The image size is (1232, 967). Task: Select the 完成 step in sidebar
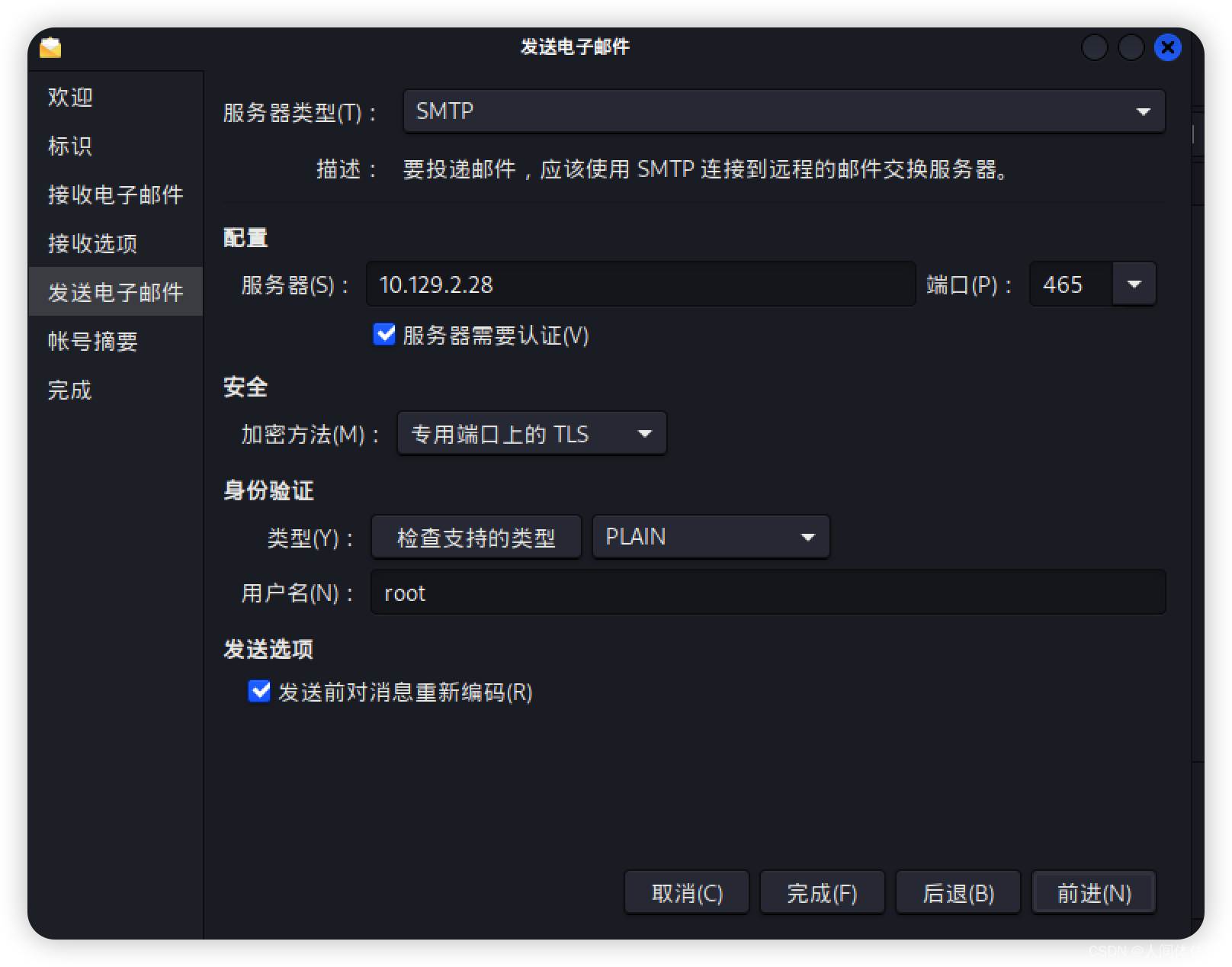[x=69, y=390]
